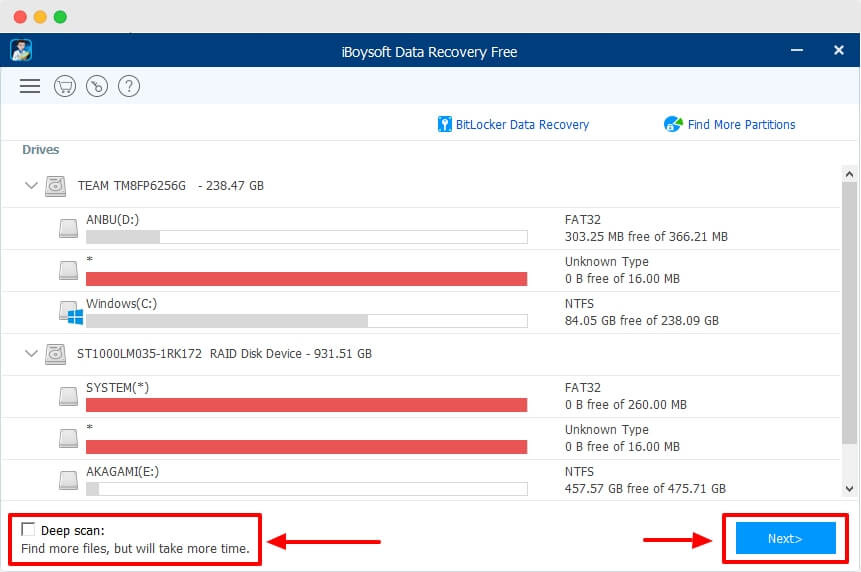
Task: Click the ST1000LM035 RAID disk icon
Action: [x=55, y=354]
